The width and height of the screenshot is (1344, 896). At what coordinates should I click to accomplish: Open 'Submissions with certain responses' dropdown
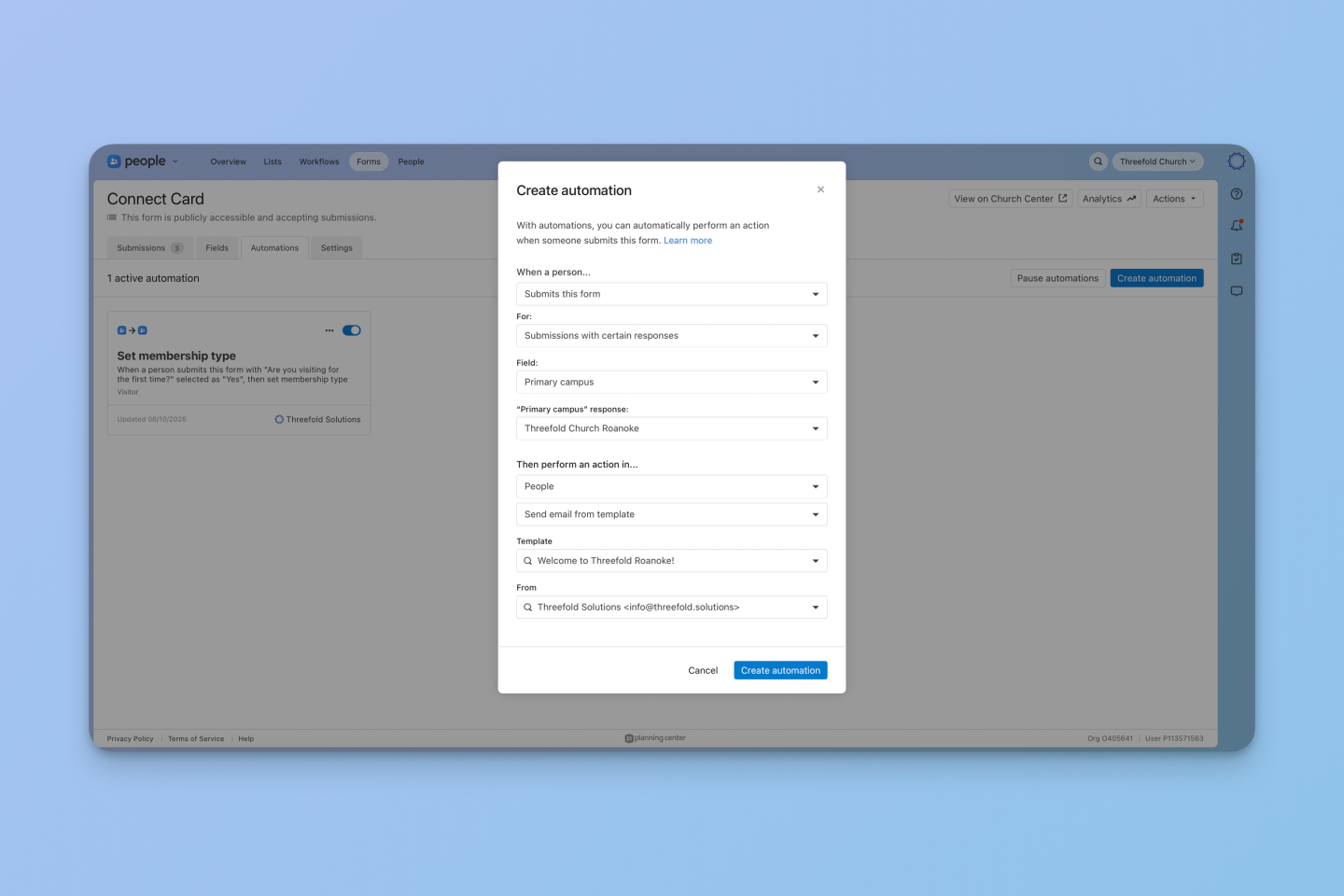coord(672,336)
